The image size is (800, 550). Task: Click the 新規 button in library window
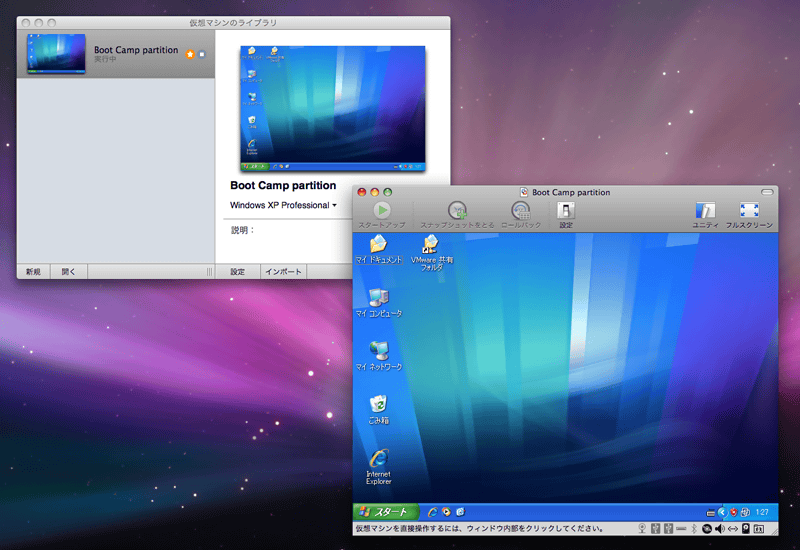pyautogui.click(x=33, y=271)
